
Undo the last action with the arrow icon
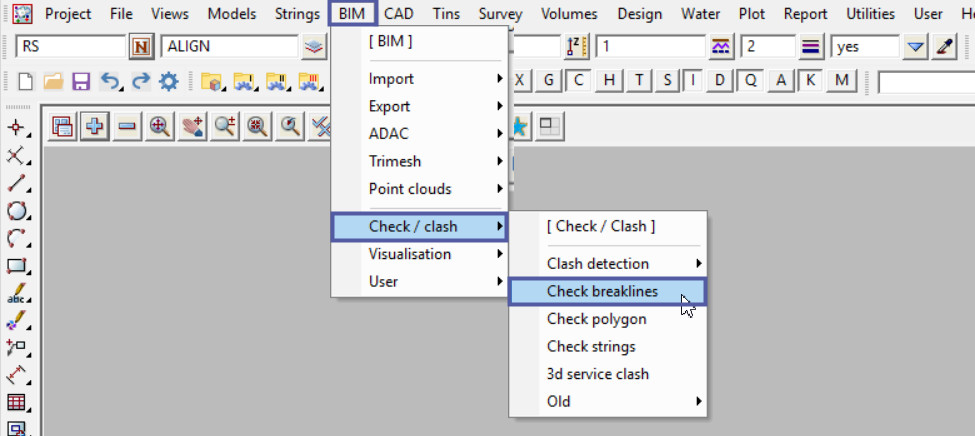[111, 81]
